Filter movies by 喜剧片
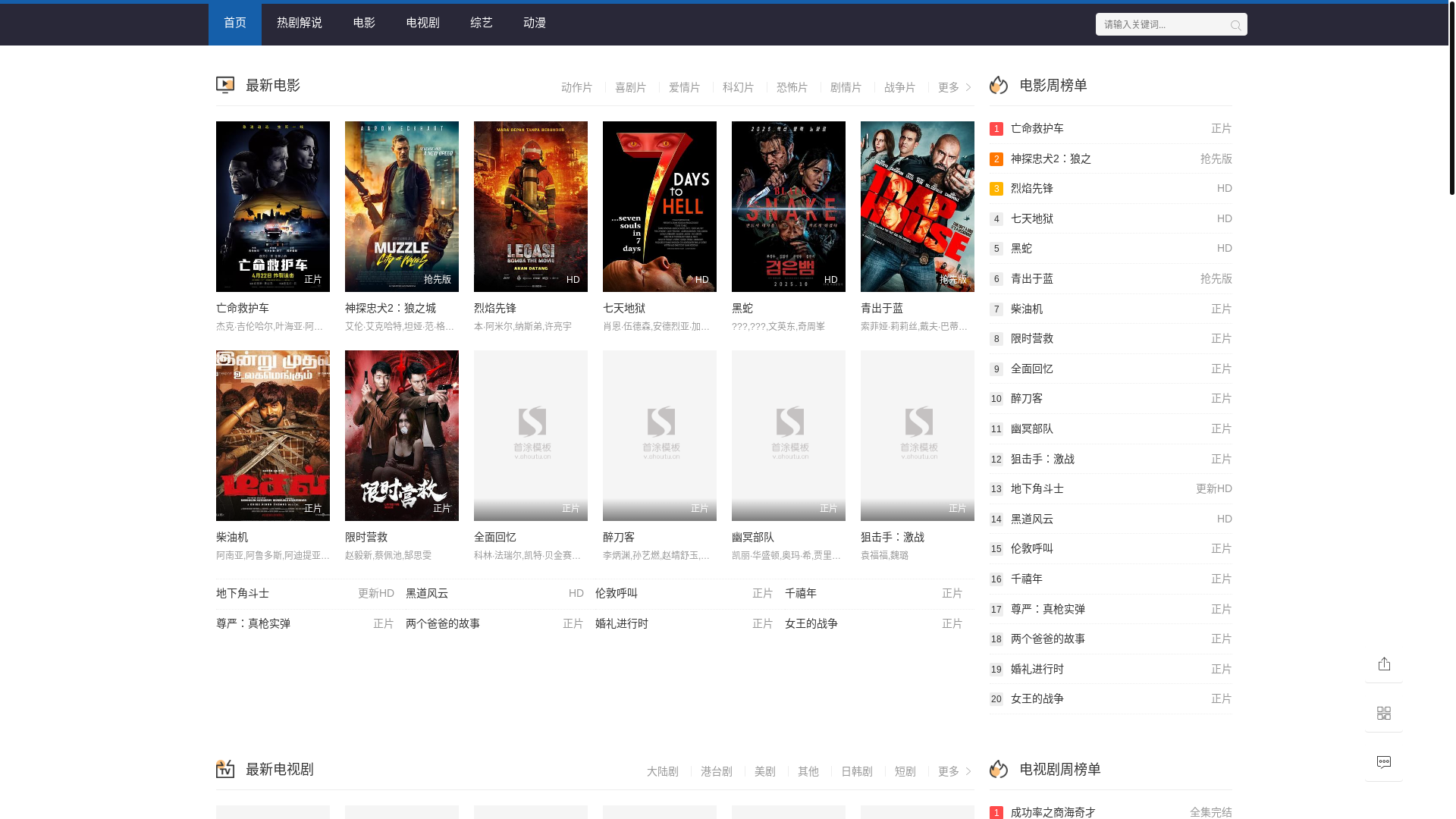 [x=631, y=87]
